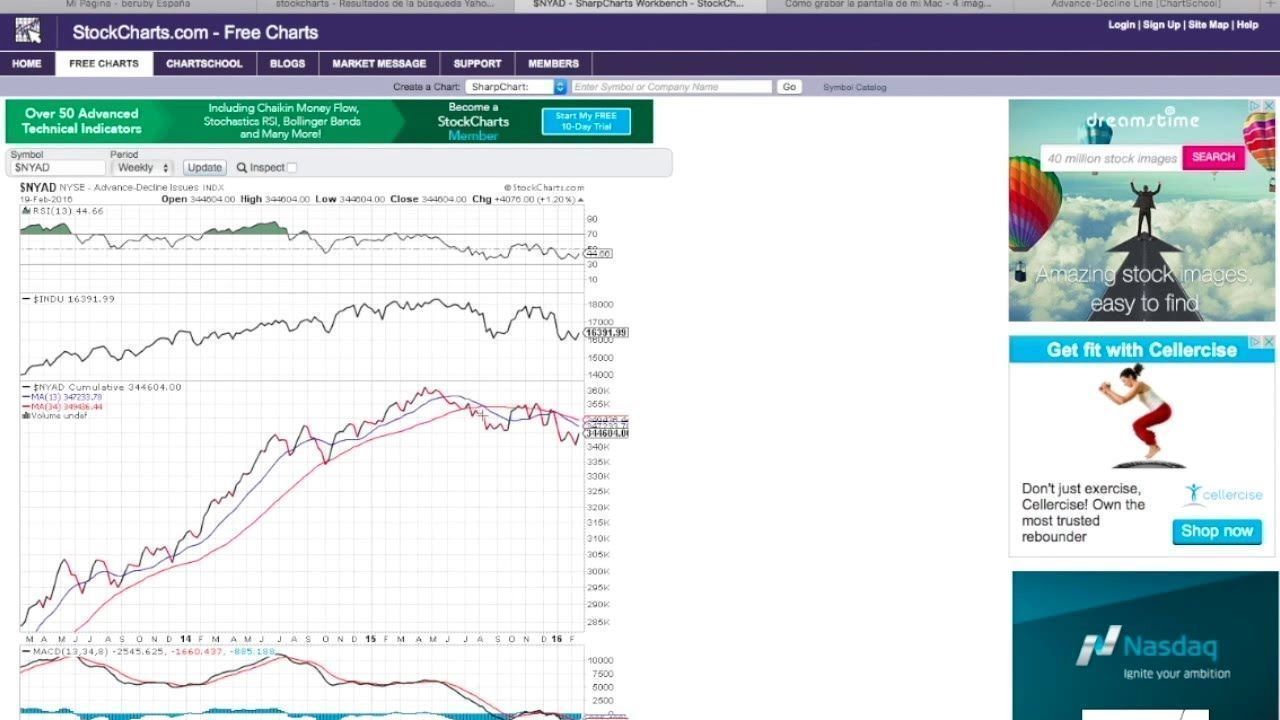The width and height of the screenshot is (1280, 720).
Task: Close the Cellercise ad with X
Action: point(1269,342)
